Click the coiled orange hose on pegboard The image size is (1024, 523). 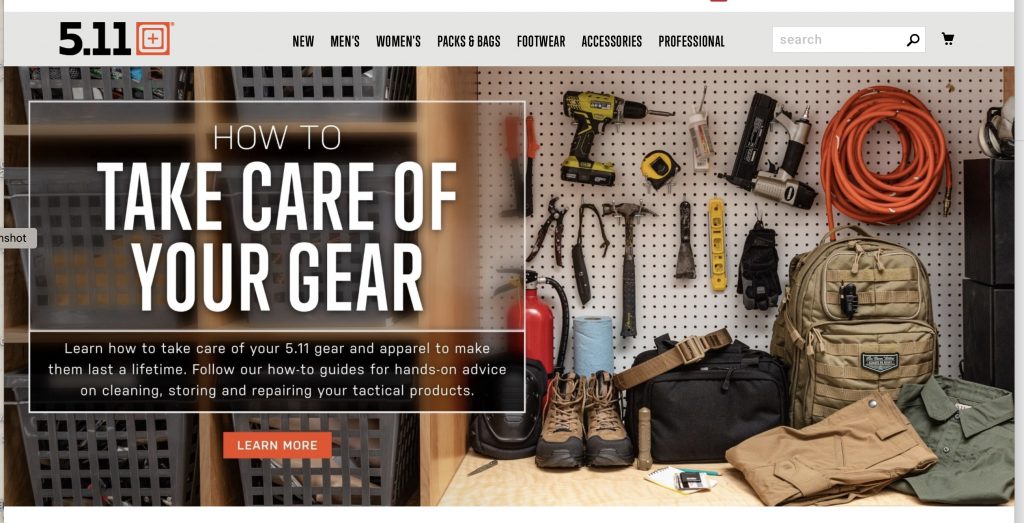(886, 152)
